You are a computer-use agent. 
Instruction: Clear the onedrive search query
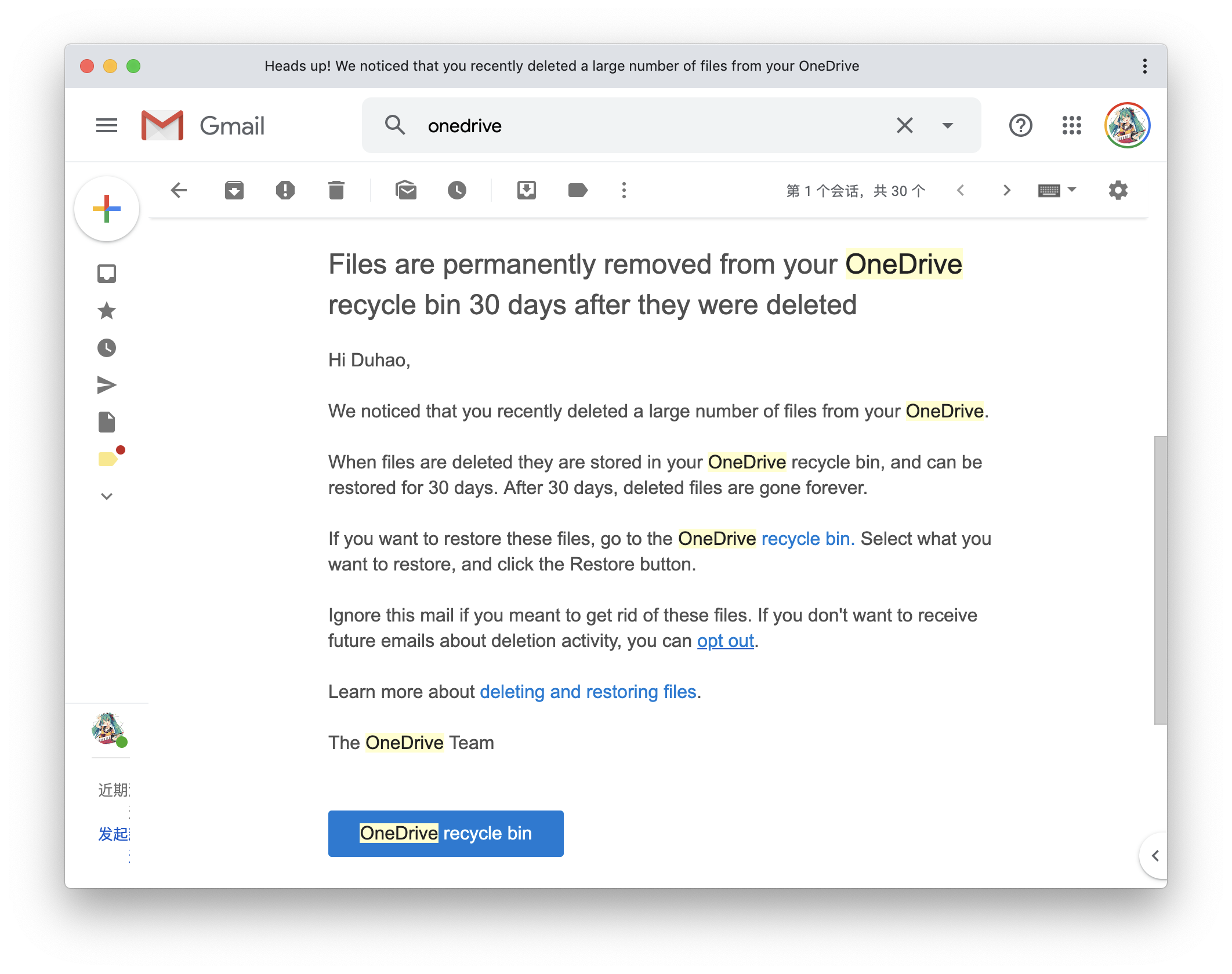(905, 125)
